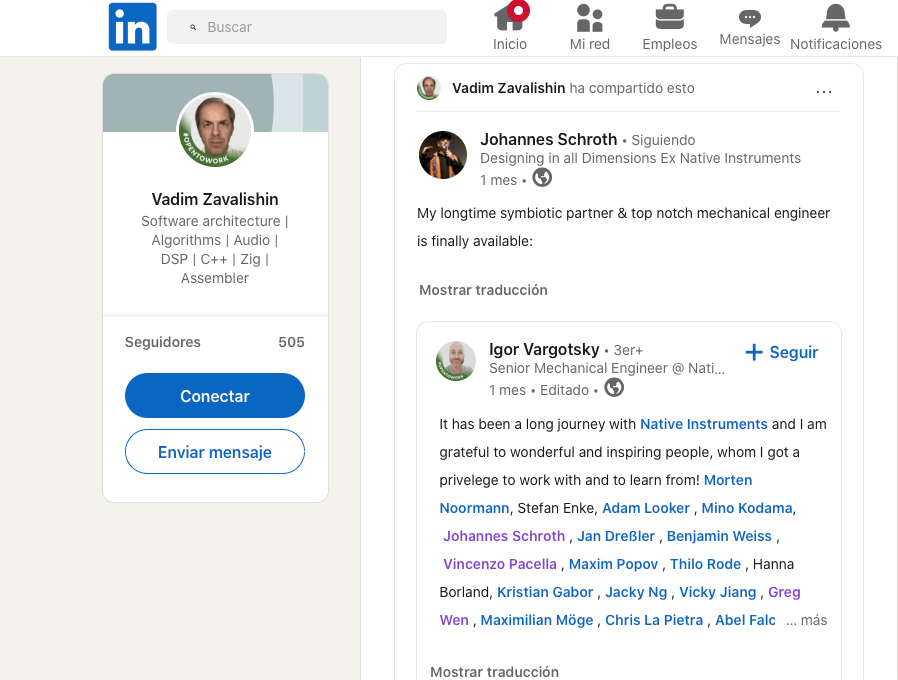898x680 pixels.
Task: Open Thilo Rode mention link
Action: tap(705, 564)
